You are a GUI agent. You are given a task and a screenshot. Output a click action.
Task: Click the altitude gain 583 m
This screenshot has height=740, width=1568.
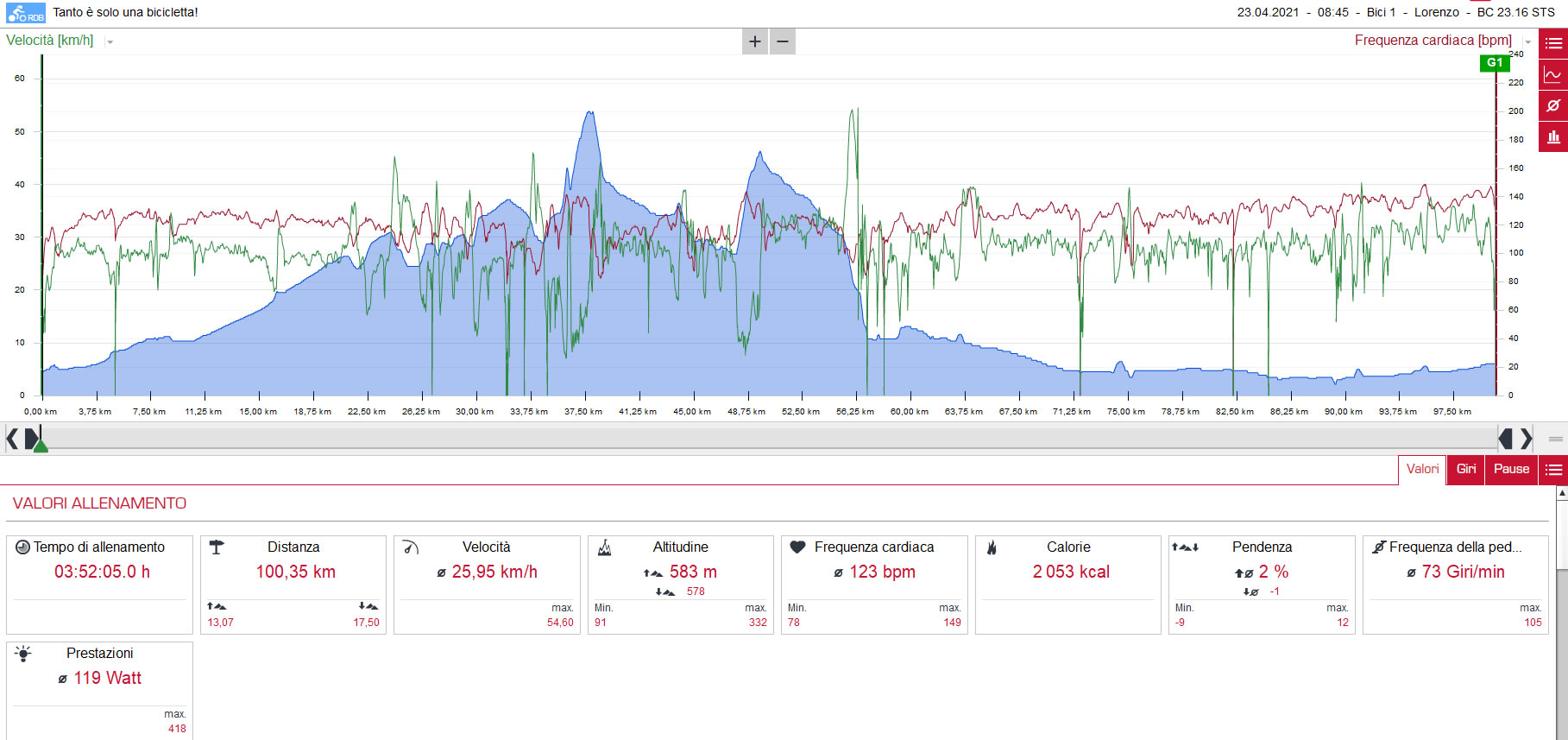coord(693,572)
